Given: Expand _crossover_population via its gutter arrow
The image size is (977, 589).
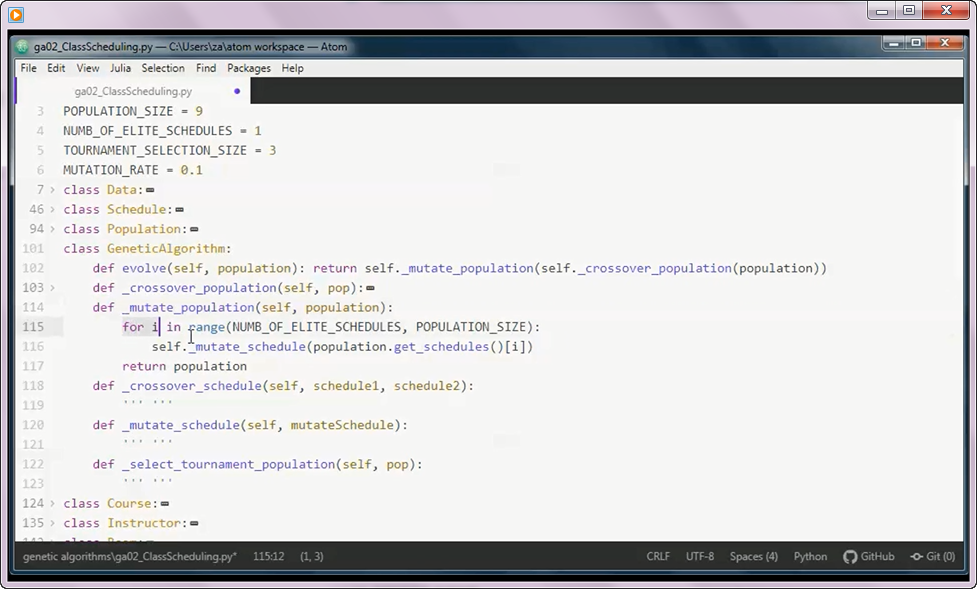Looking at the screenshot, I should pos(51,287).
